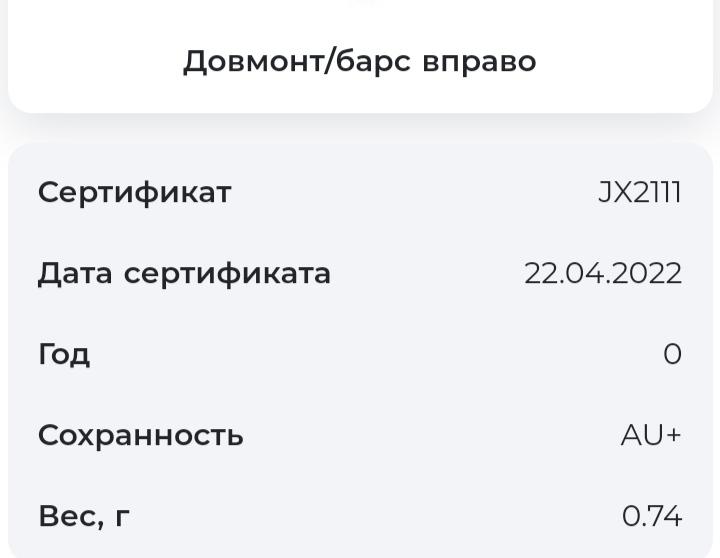Select the year value 0
Viewport: 720px width, 558px height.
point(672,354)
